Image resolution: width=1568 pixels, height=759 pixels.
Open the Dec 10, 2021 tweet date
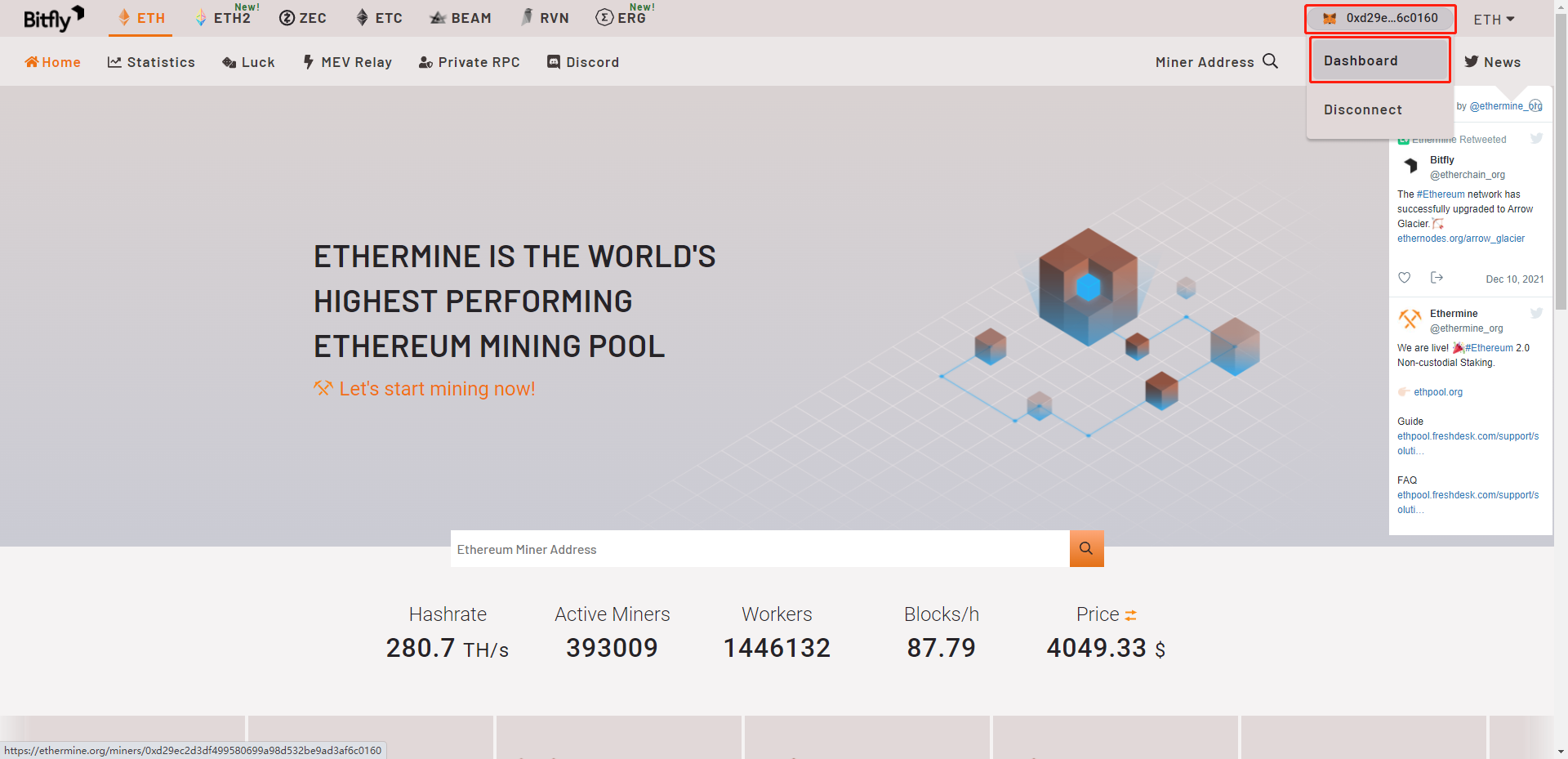coord(1515,279)
